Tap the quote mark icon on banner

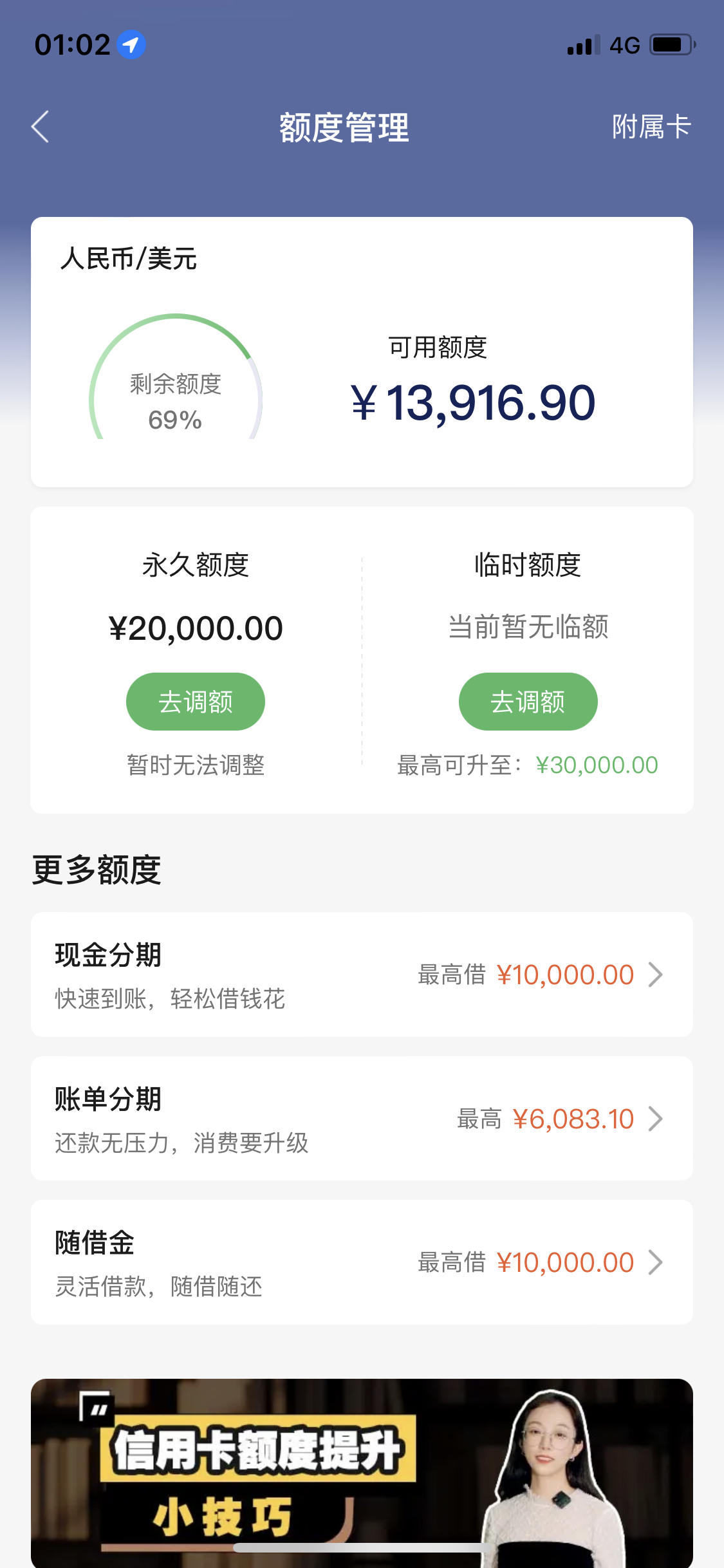[x=97, y=1407]
